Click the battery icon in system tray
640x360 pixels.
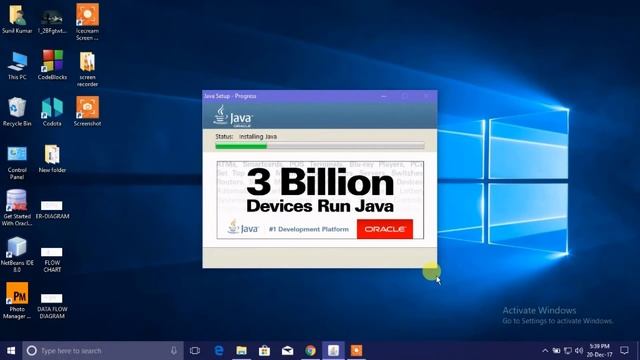click(x=556, y=351)
